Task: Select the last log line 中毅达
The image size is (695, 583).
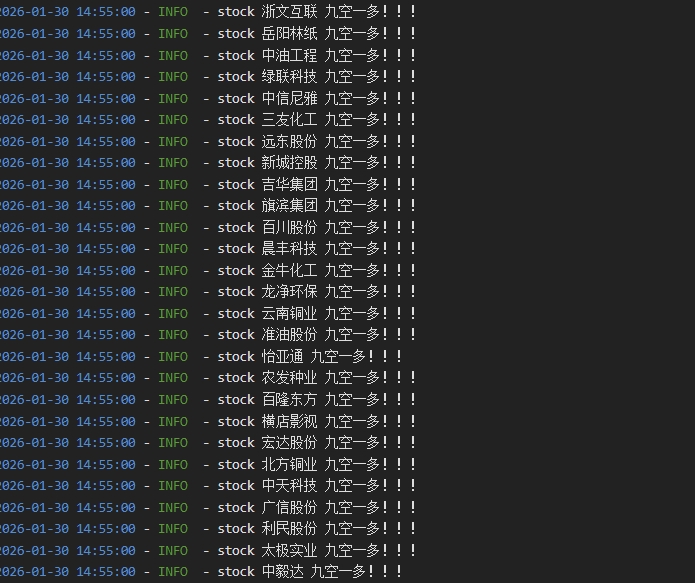Action: tap(201, 571)
